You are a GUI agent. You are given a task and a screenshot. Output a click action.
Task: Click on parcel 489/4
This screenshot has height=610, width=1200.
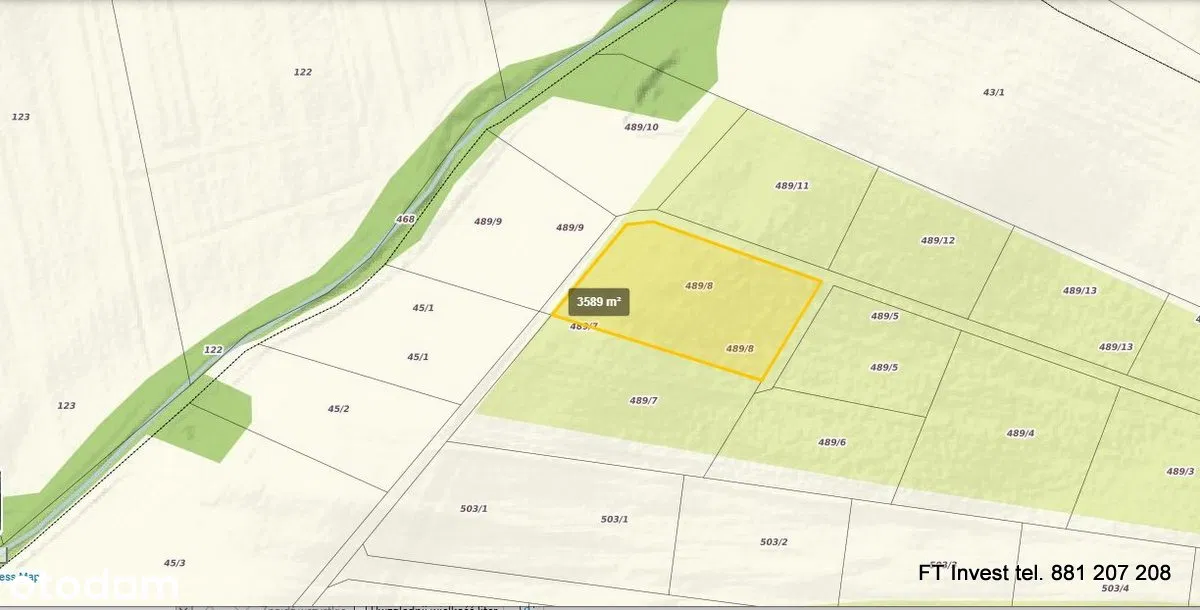[x=1020, y=433]
